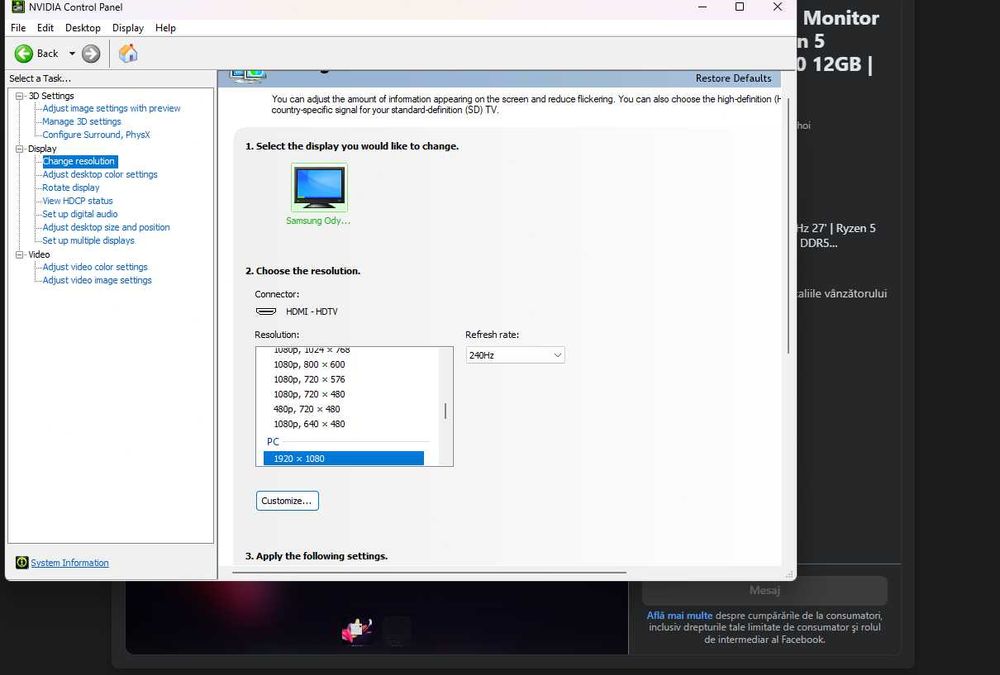
Task: Choose resolution 1080p, 720 × 480
Action: [x=309, y=394]
